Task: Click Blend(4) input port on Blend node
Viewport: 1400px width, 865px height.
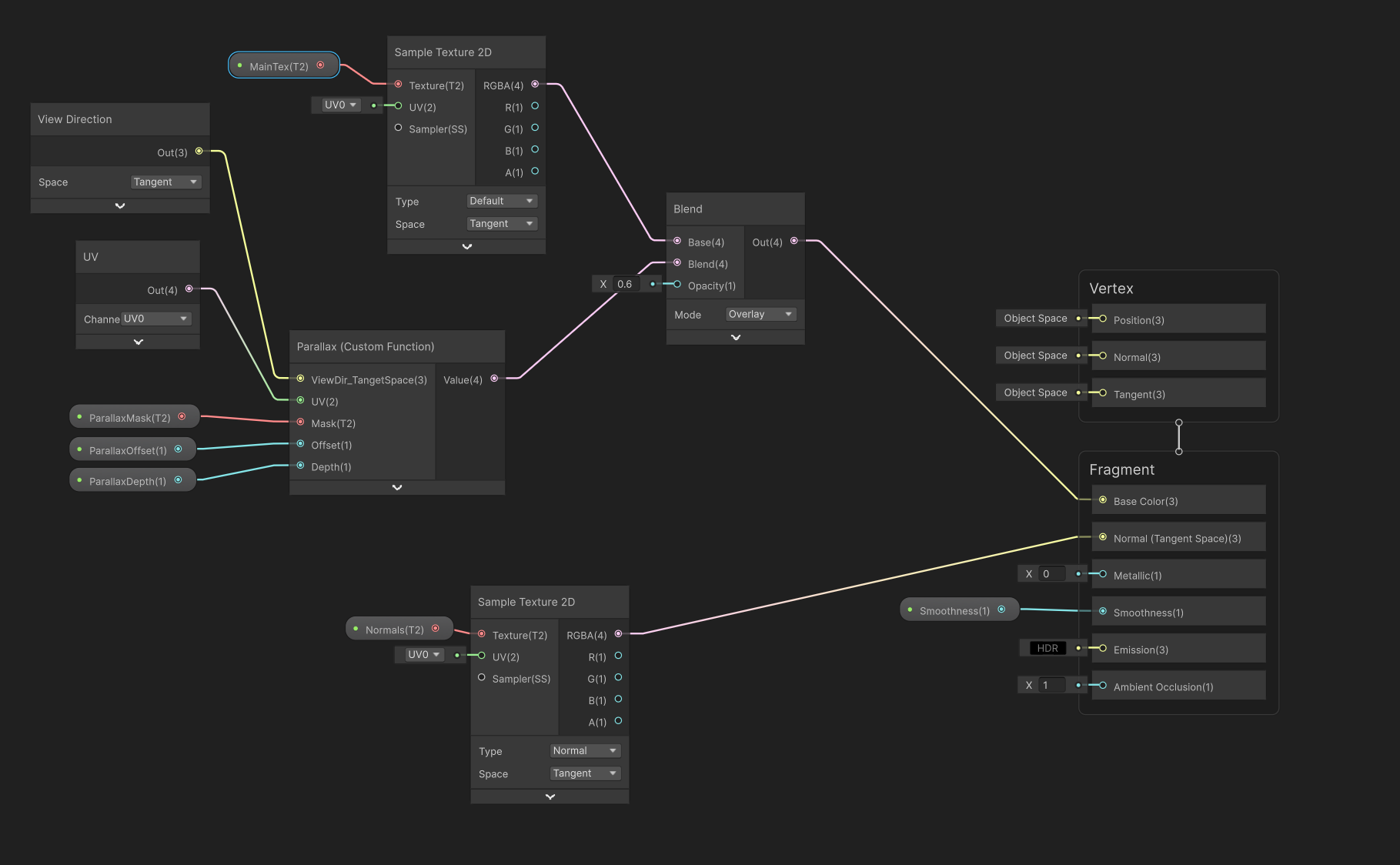Action: click(x=677, y=262)
